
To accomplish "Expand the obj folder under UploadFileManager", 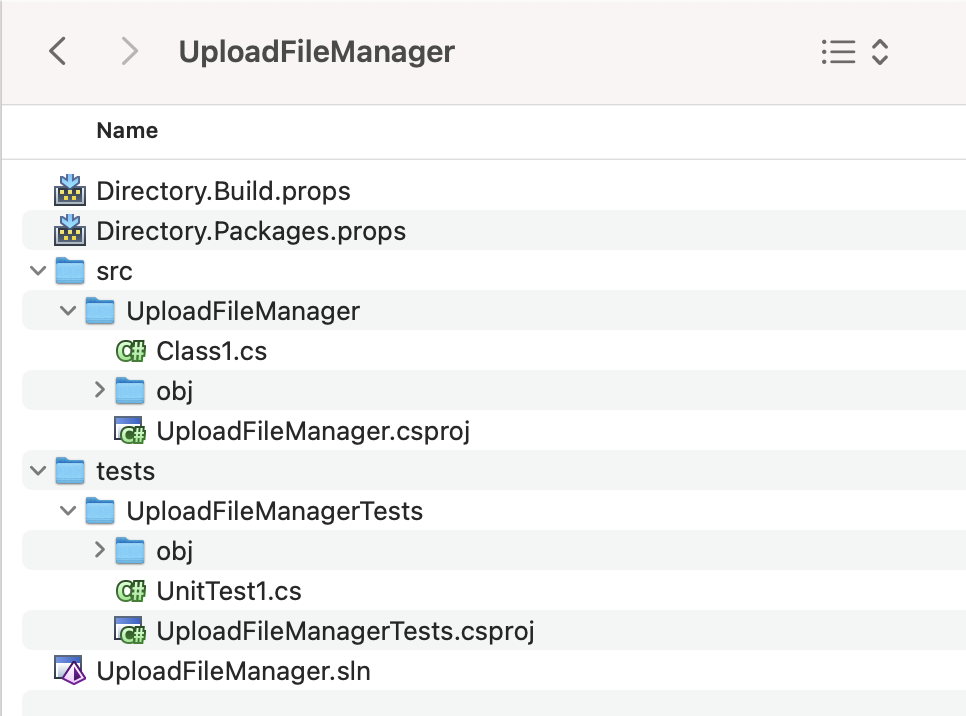I will [x=98, y=390].
